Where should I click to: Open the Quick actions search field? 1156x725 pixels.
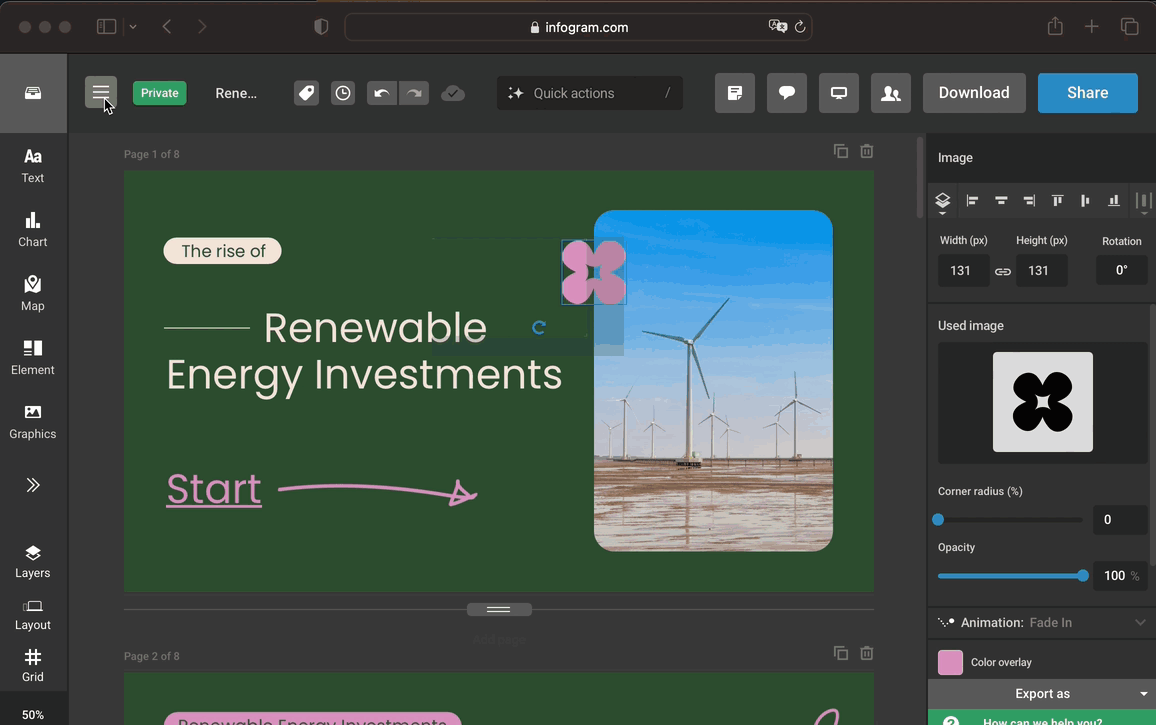pyautogui.click(x=590, y=93)
